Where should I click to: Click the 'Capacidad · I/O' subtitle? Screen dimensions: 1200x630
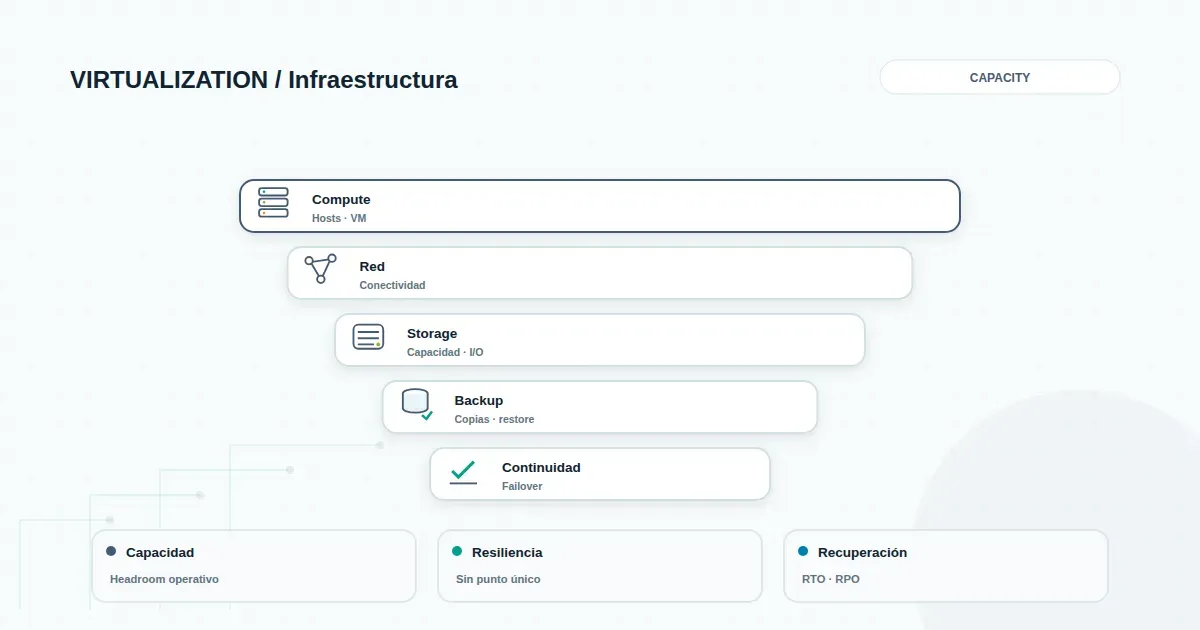click(445, 352)
